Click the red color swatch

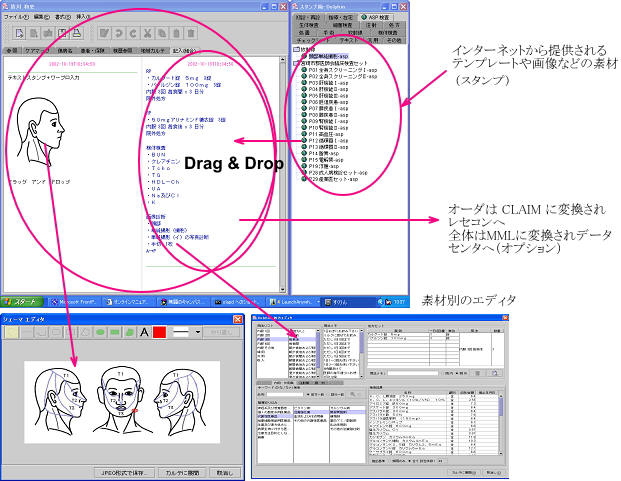pos(161,332)
